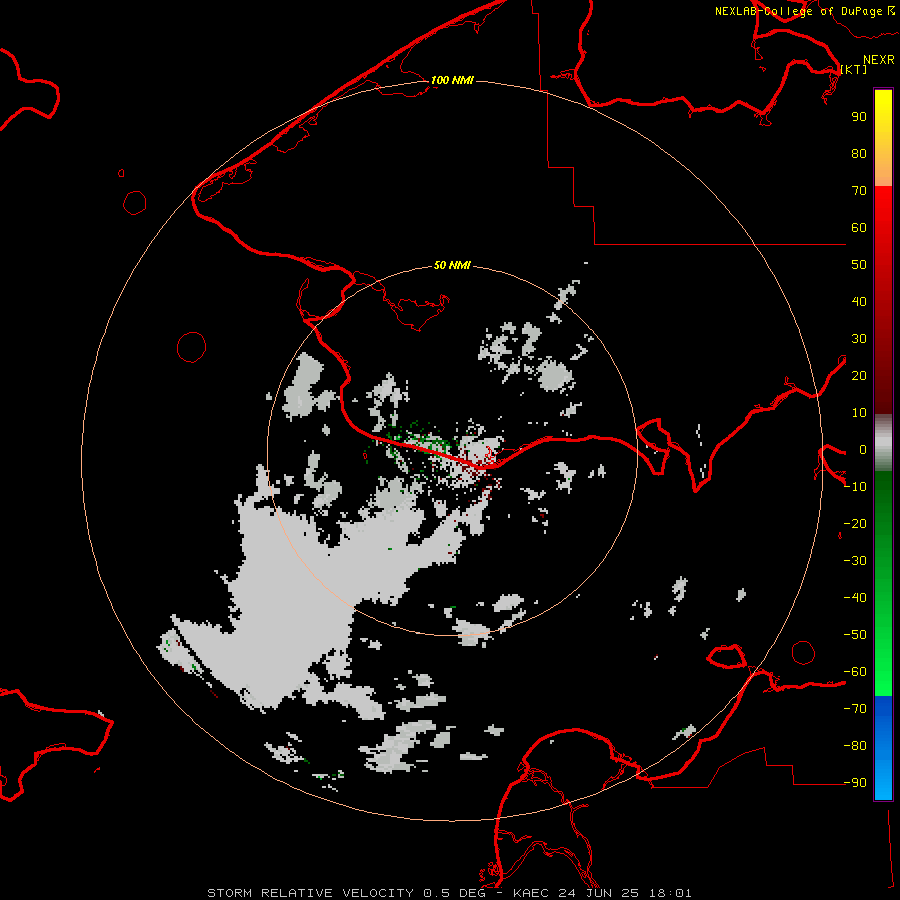Select the 0 value on velocity scale
900x900 pixels.
(863, 450)
